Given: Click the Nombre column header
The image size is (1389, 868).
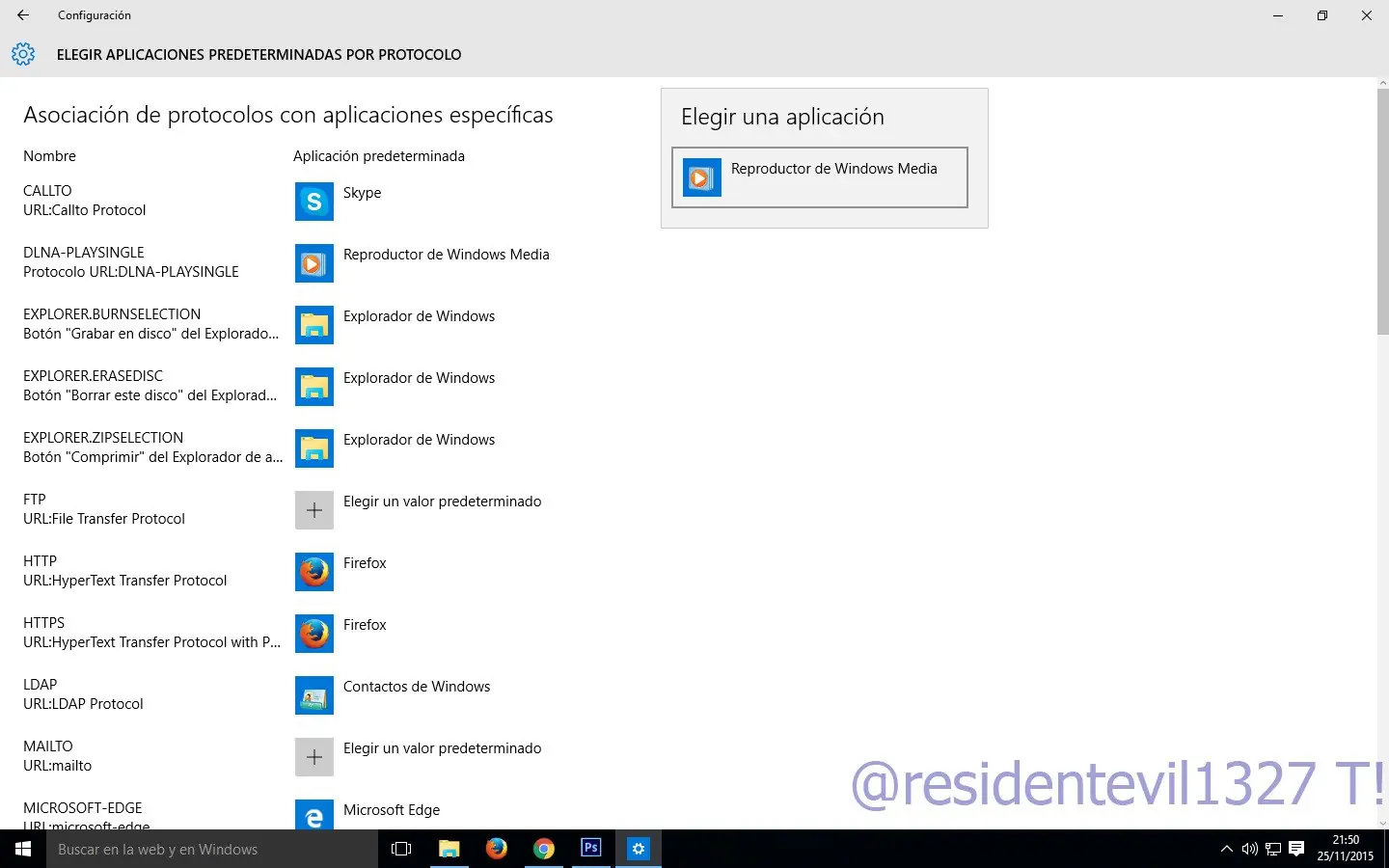Looking at the screenshot, I should click(x=49, y=156).
